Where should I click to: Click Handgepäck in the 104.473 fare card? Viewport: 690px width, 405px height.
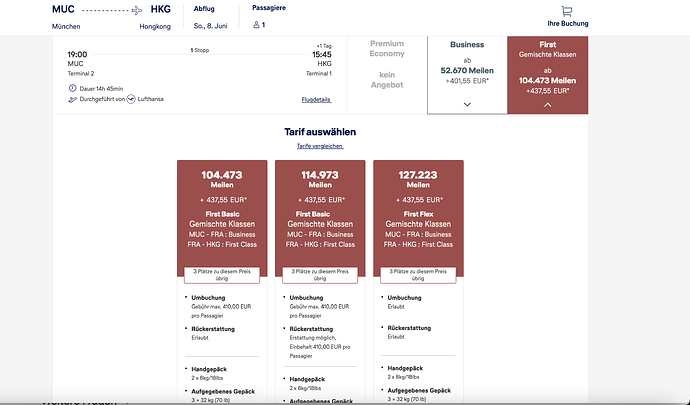pos(209,369)
